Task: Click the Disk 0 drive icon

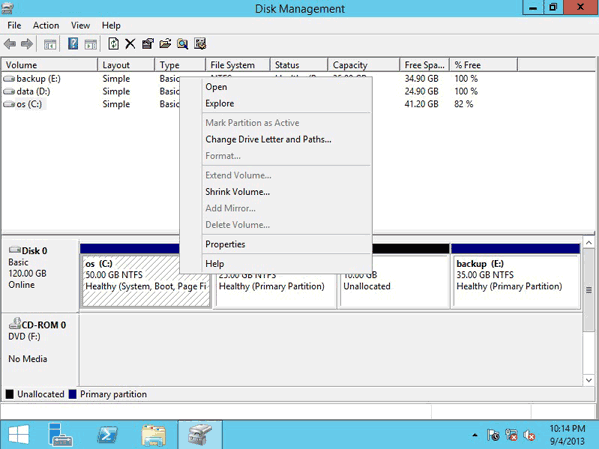Action: (x=15, y=250)
